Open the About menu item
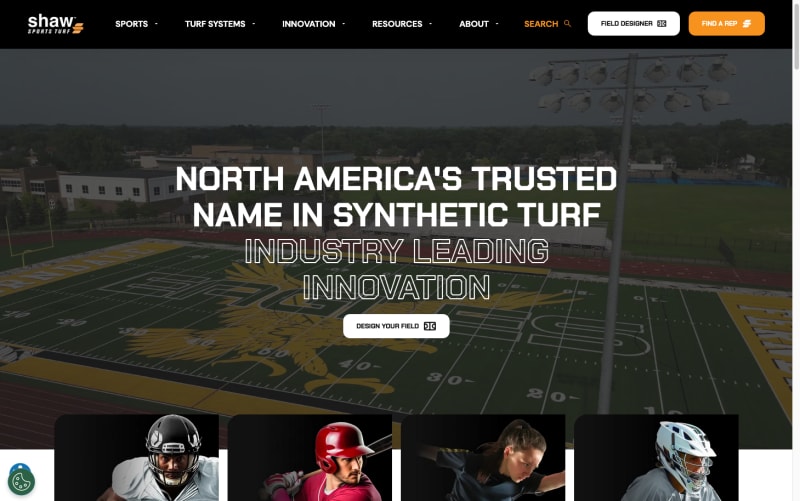The image size is (800, 501). point(473,24)
